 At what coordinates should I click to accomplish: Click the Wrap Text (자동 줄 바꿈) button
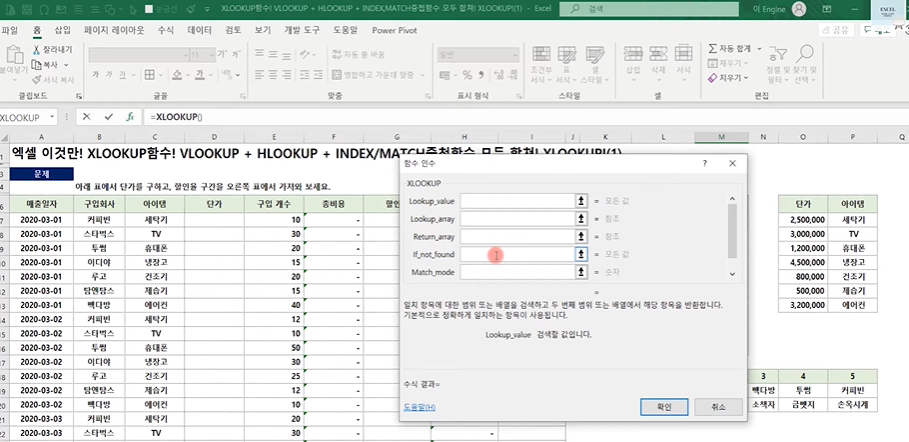click(x=358, y=55)
